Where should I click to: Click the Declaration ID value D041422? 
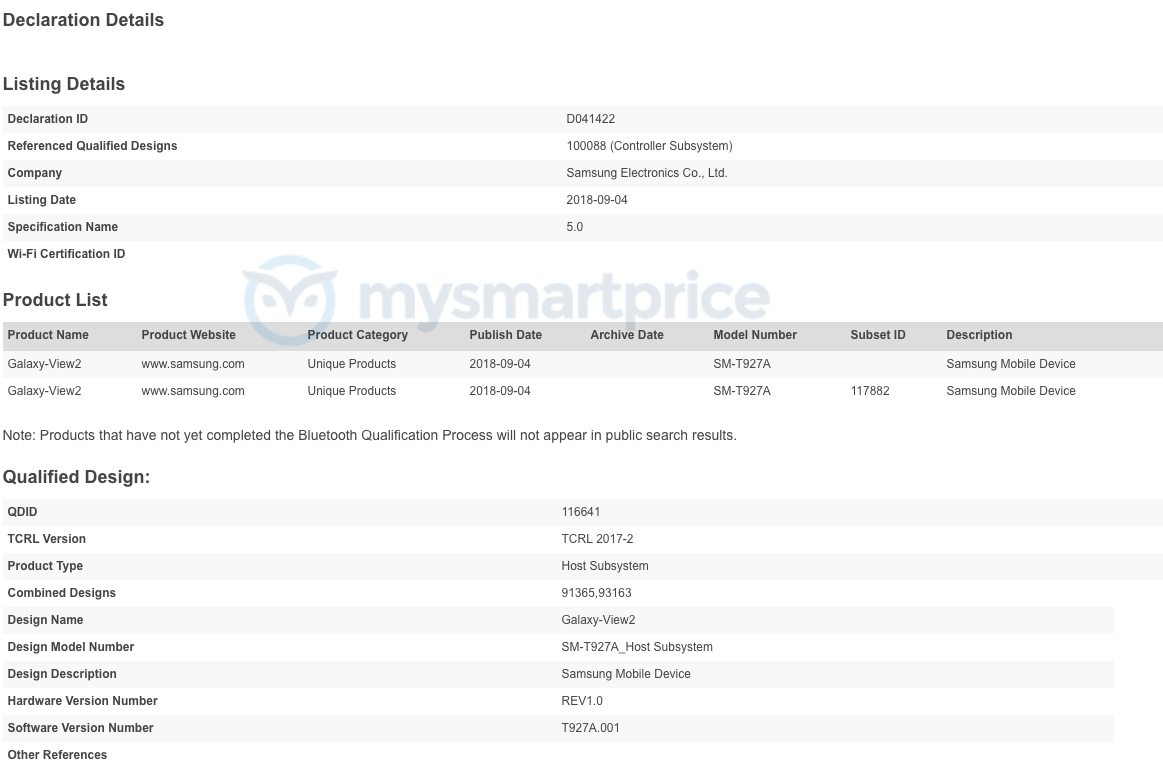coord(591,119)
